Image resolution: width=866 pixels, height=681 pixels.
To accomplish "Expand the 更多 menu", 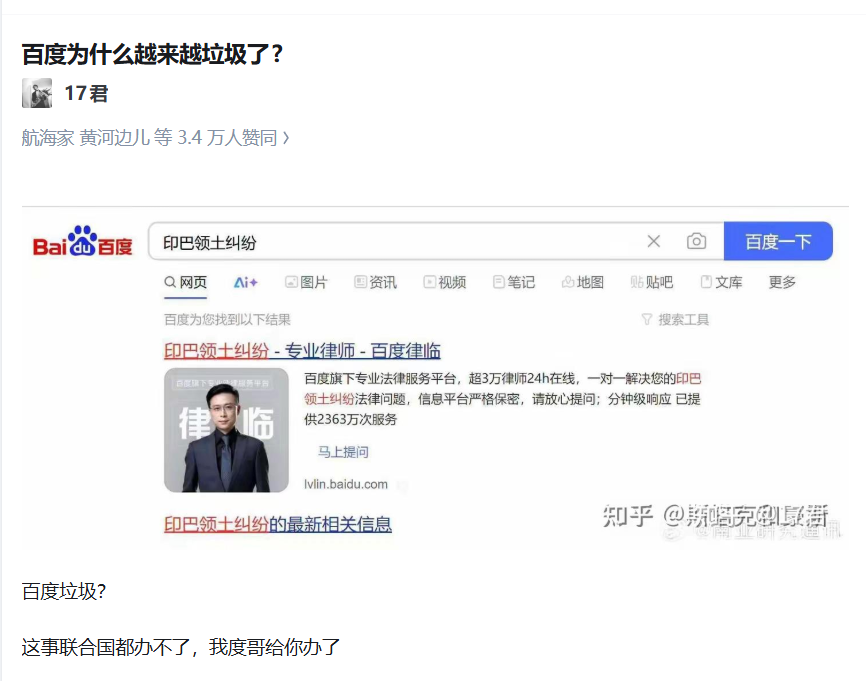I will pos(782,282).
